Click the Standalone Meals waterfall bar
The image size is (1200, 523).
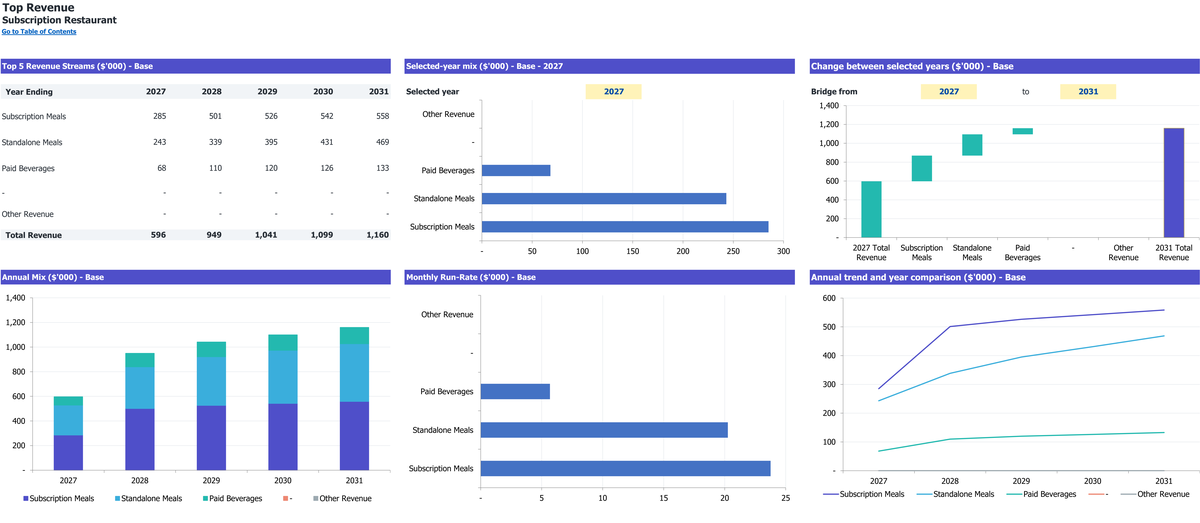click(x=972, y=145)
